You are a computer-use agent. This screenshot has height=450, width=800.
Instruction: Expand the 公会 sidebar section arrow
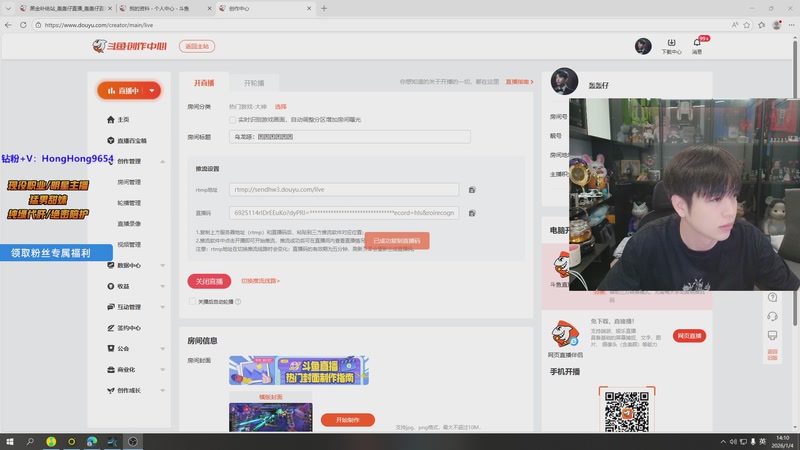coord(163,348)
